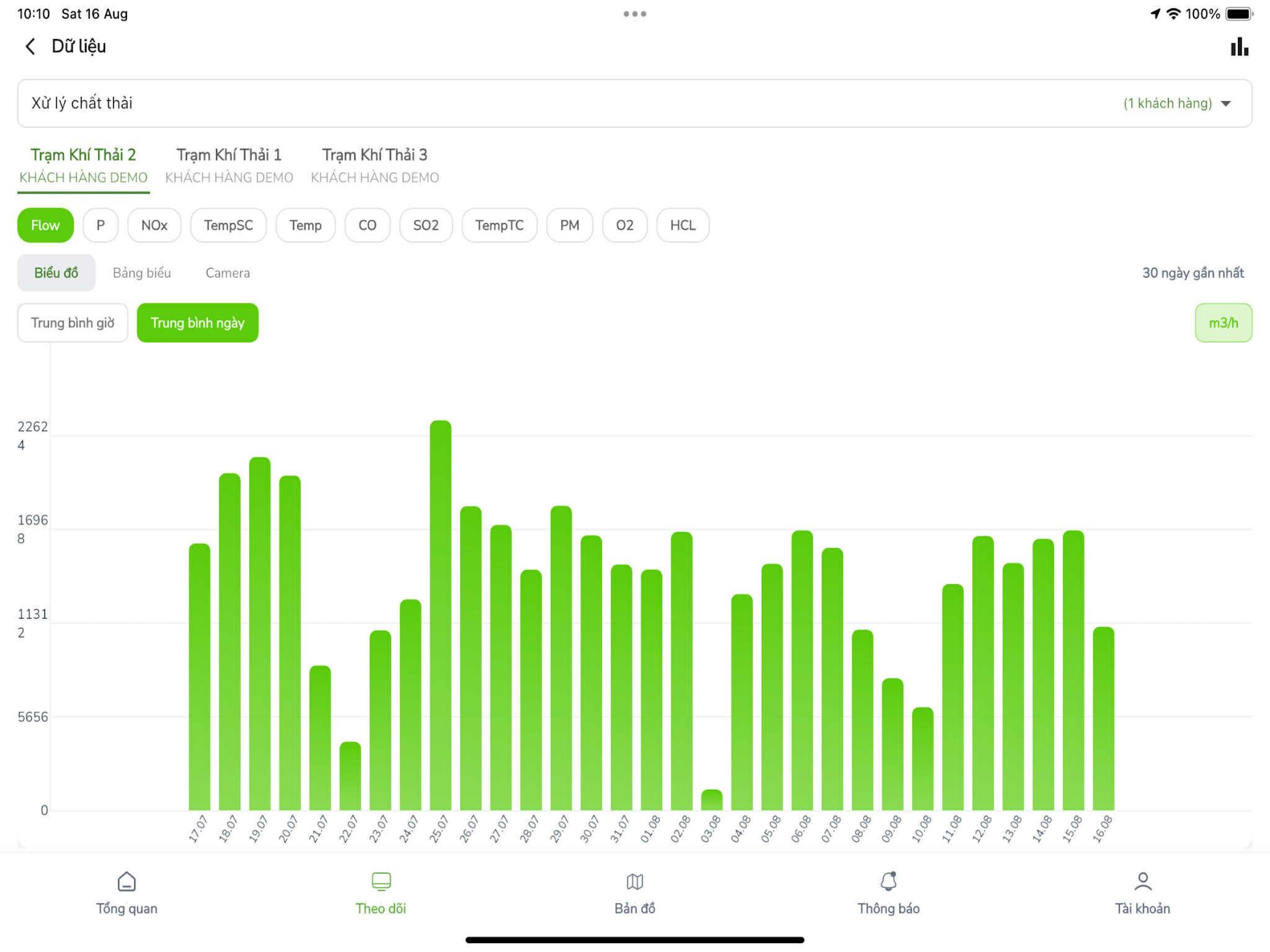Tap the tallest bar for 25.07

440,615
